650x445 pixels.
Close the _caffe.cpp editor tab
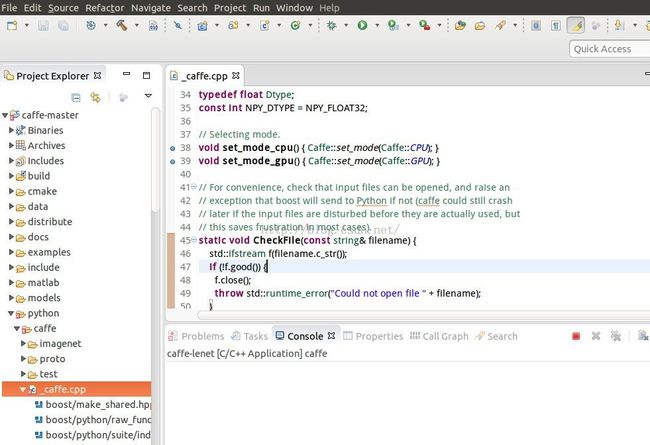236,75
